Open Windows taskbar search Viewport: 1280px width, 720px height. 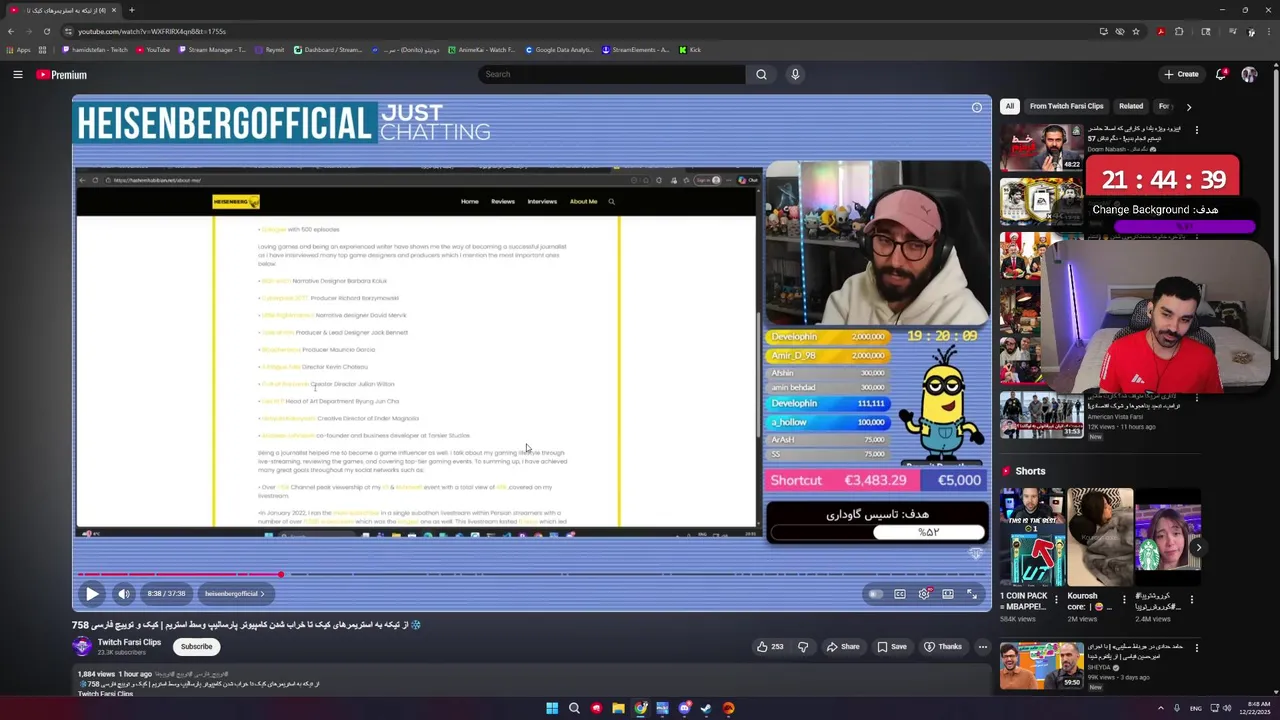pyautogui.click(x=574, y=708)
